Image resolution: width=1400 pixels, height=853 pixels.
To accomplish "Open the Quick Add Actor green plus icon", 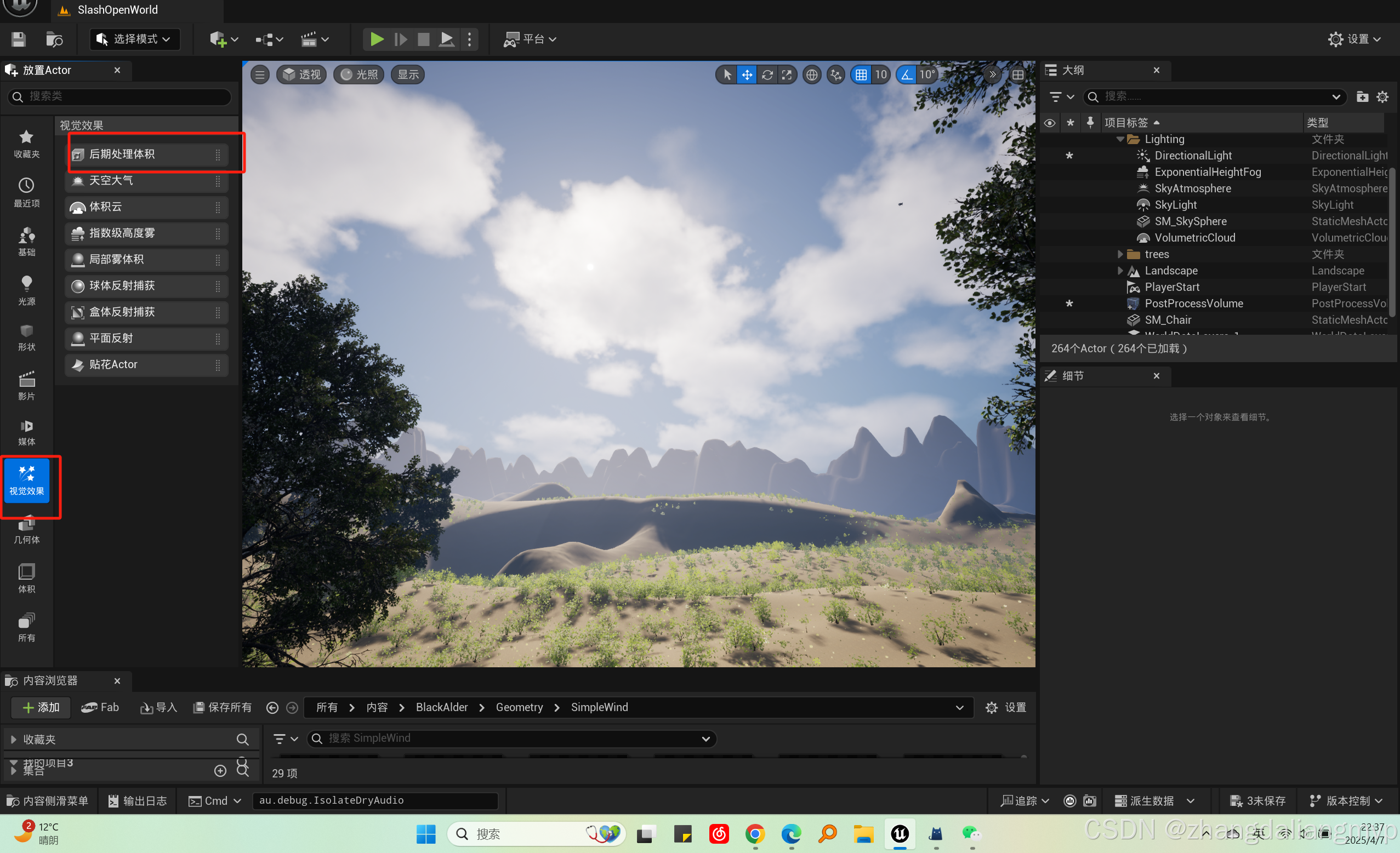I will coord(219,39).
